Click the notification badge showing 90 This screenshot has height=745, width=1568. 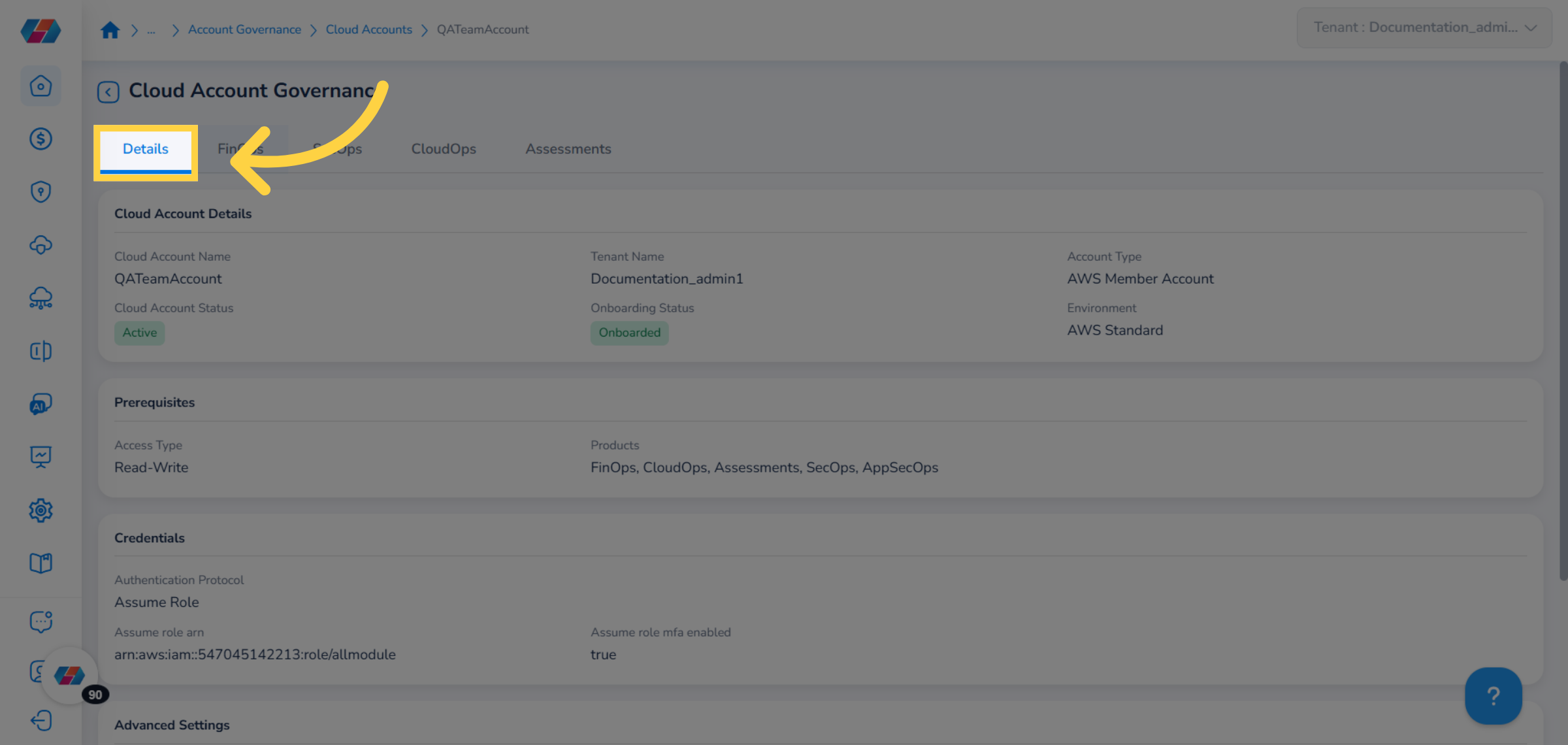(95, 695)
